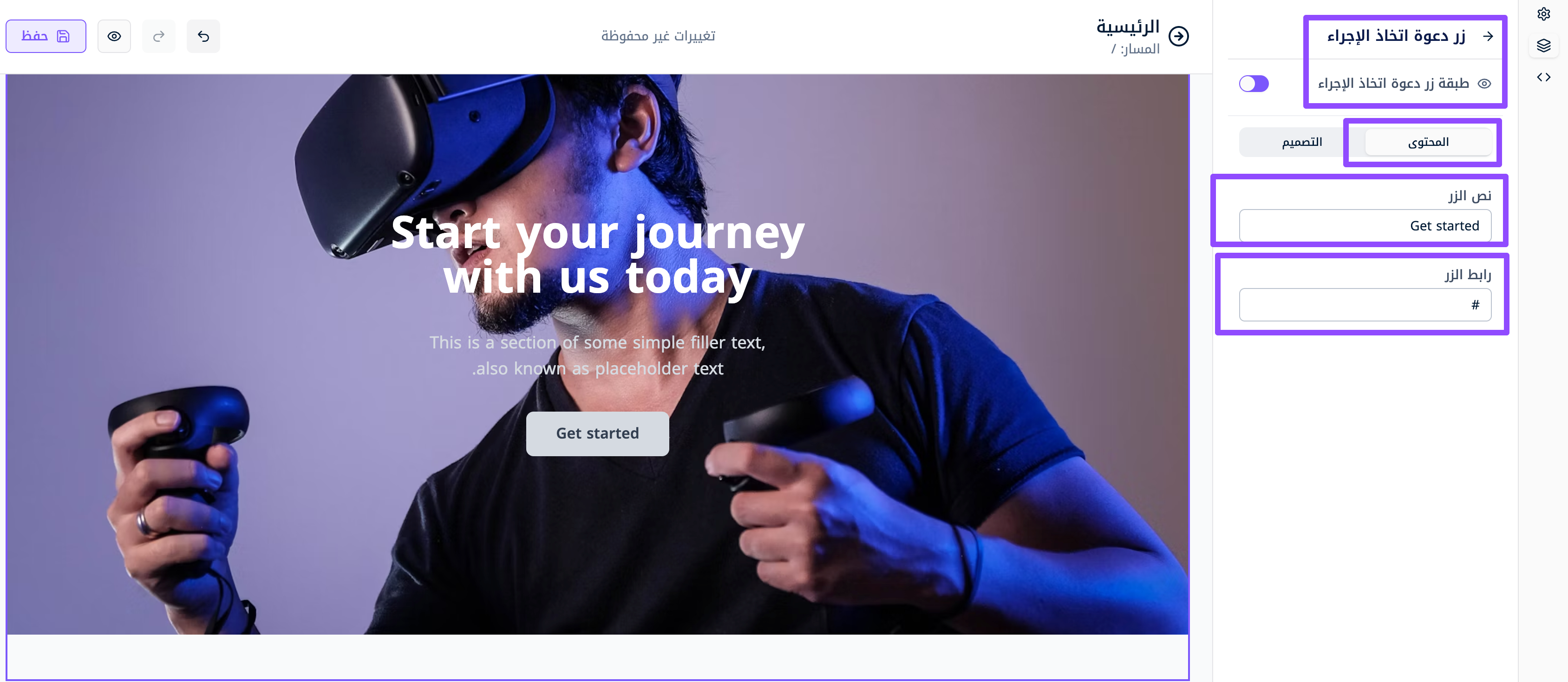This screenshot has width=1568, height=682.
Task: Click the empty section below the hero image
Action: 597,656
